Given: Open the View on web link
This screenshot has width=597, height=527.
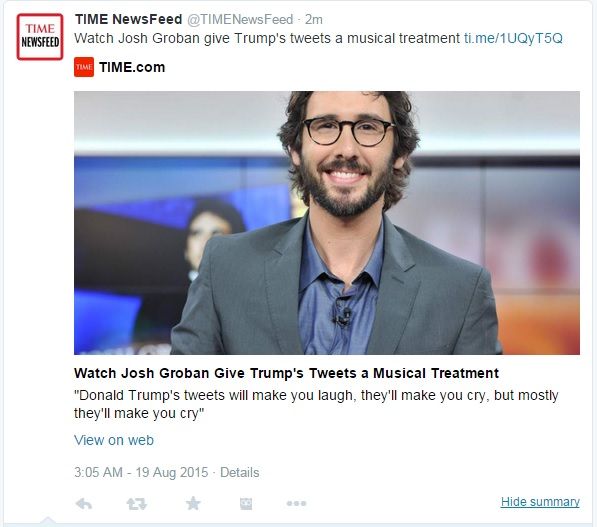Looking at the screenshot, I should pos(114,440).
